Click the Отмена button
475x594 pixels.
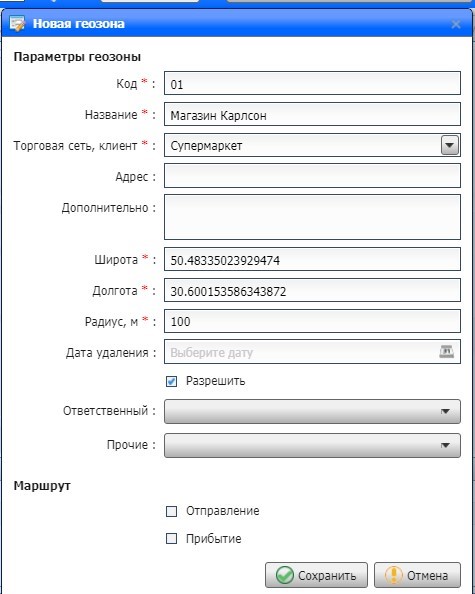(417, 575)
